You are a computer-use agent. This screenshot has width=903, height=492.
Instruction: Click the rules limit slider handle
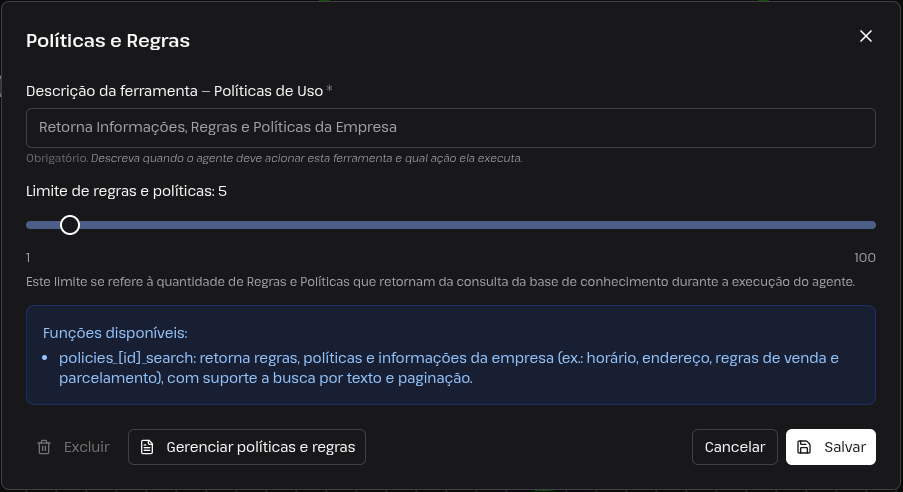tap(70, 225)
